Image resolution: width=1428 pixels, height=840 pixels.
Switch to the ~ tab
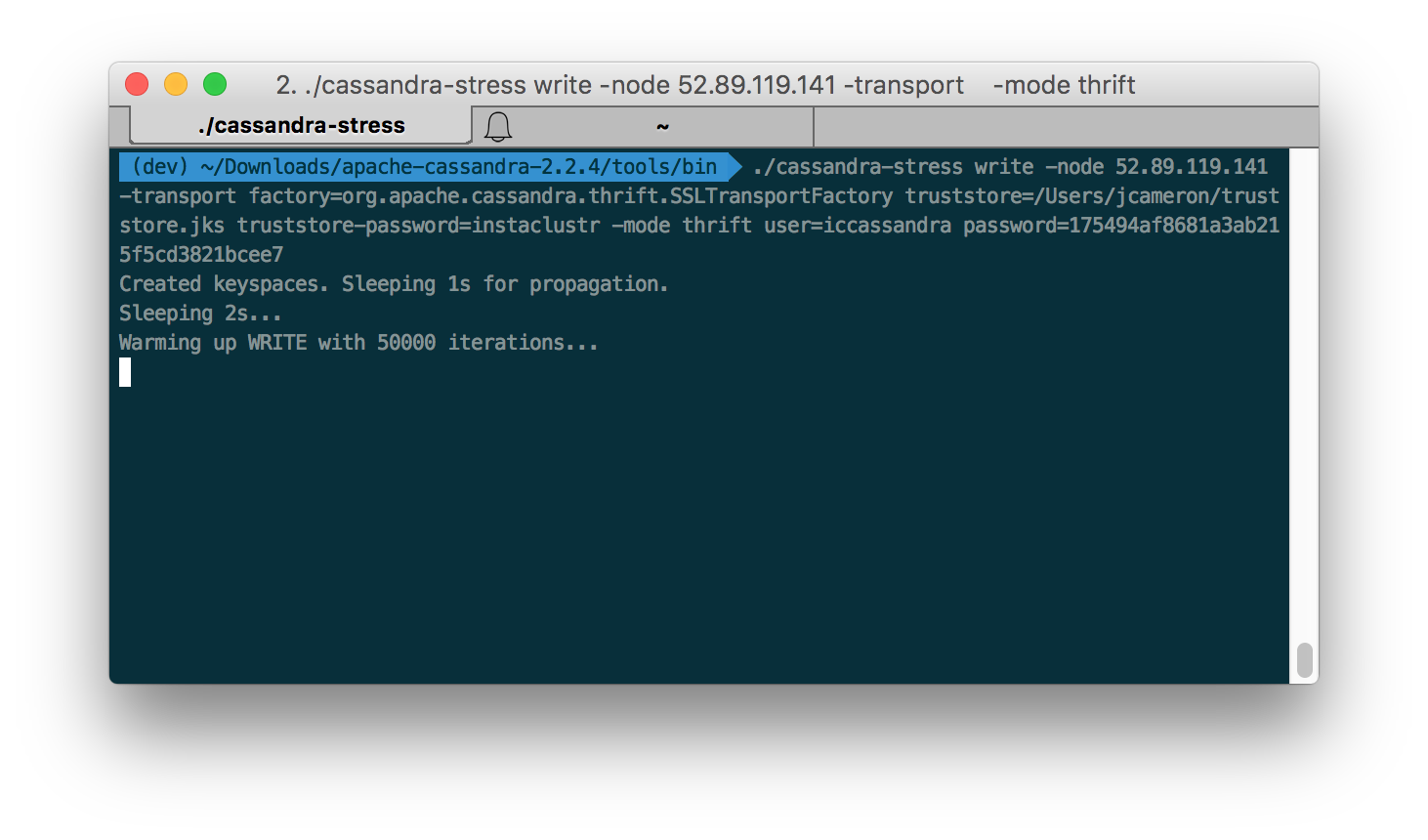[x=662, y=126]
